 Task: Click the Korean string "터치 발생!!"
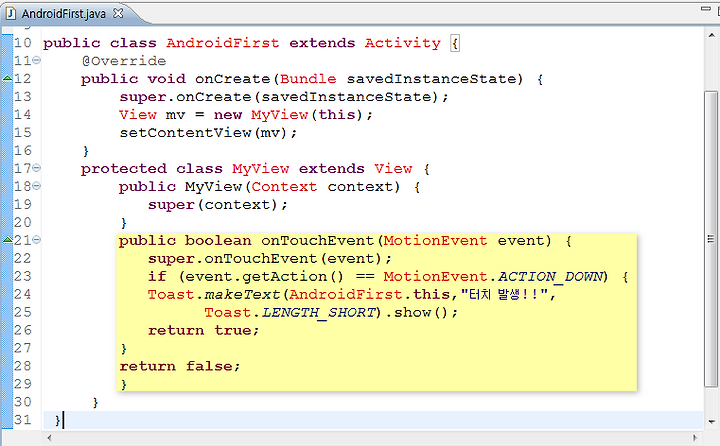click(505, 294)
